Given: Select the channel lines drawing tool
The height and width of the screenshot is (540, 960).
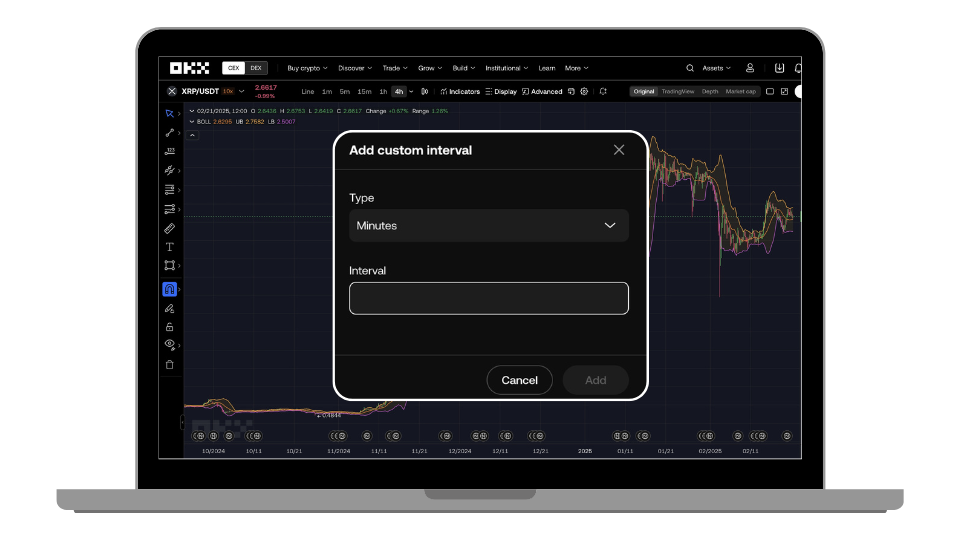Looking at the screenshot, I should [x=170, y=170].
